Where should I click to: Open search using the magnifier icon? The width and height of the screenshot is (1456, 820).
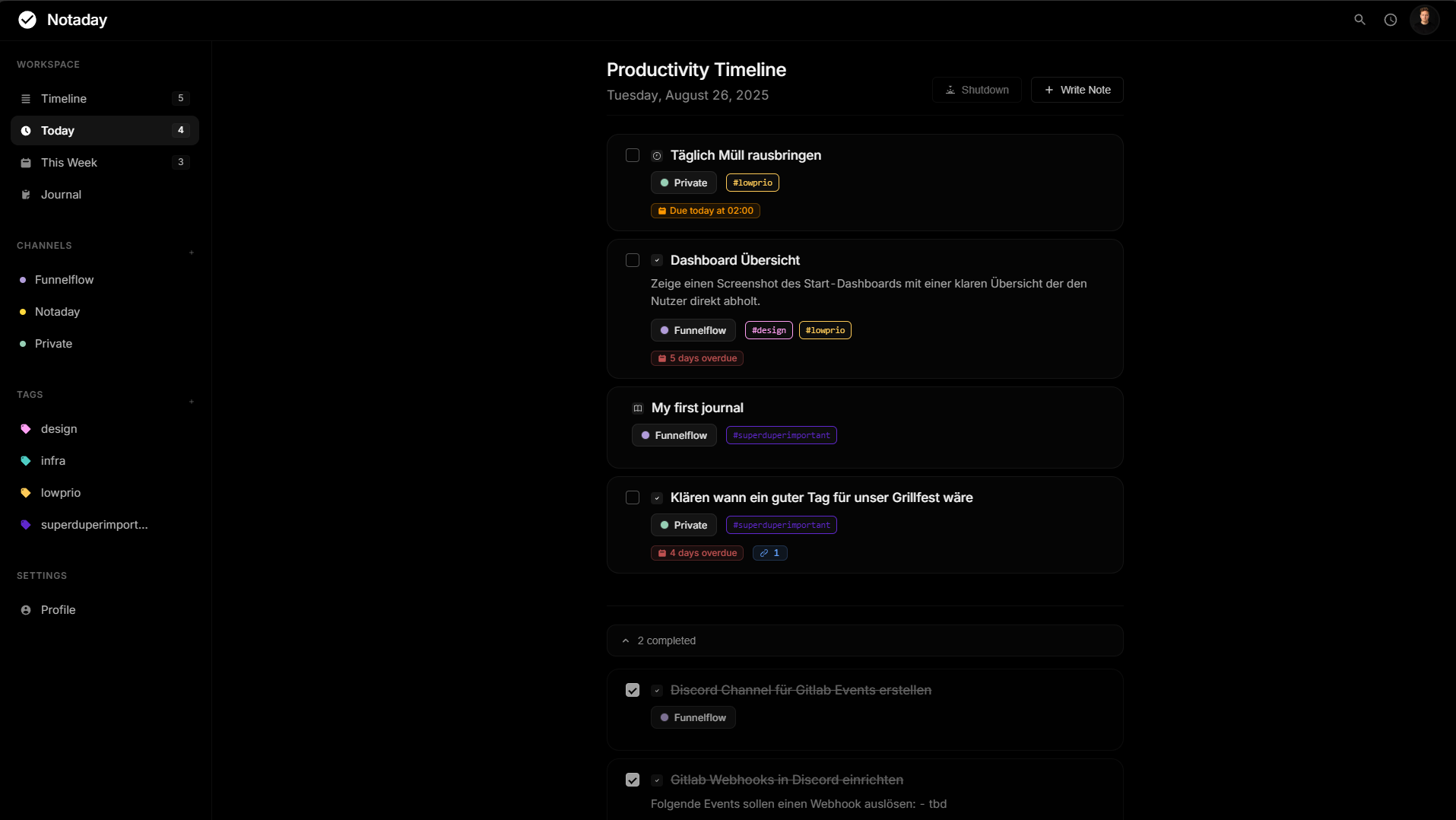[1359, 20]
